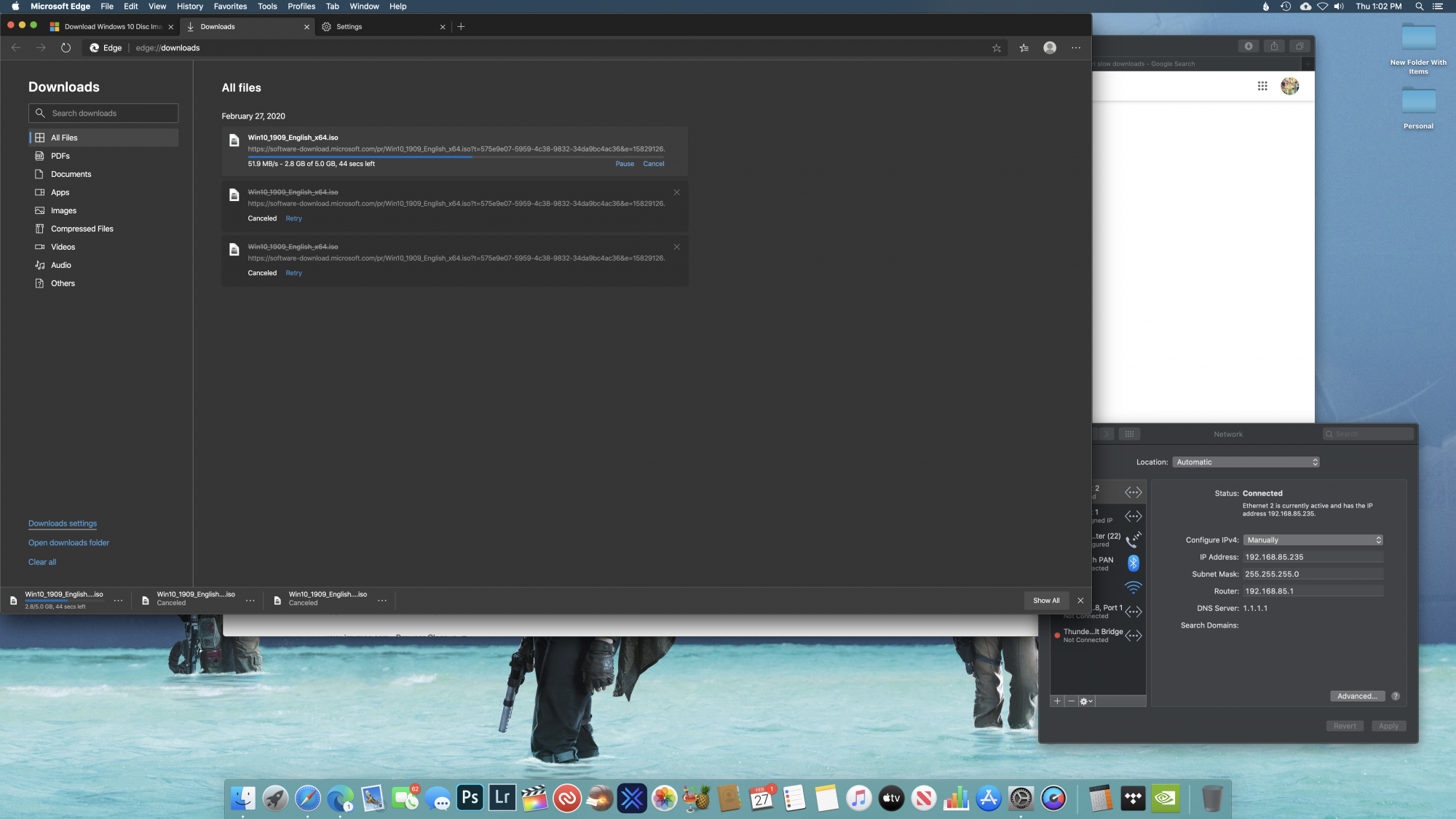1456x819 pixels.
Task: Select the Images filter in sidebar
Action: click(103, 210)
